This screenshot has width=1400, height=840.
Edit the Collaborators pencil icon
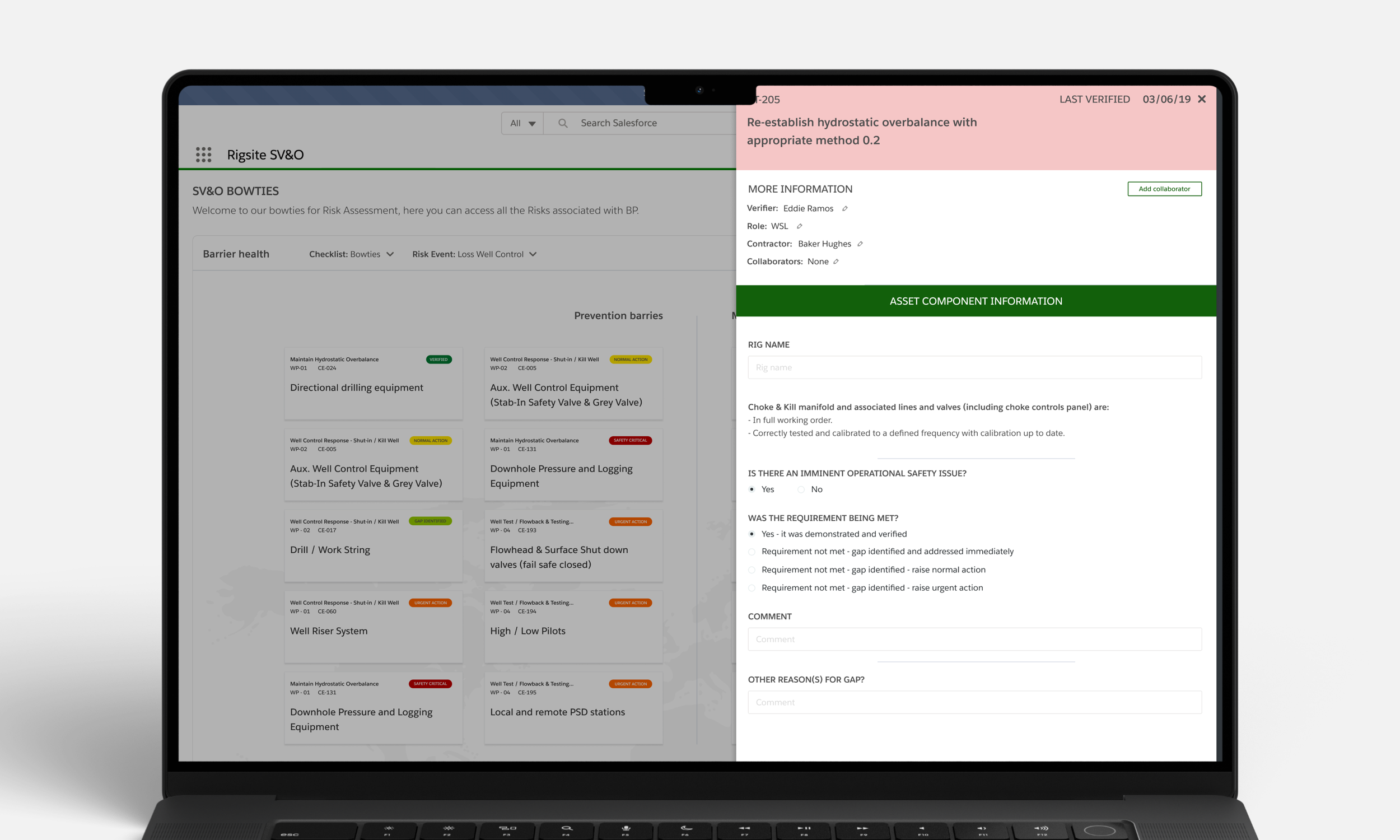tap(836, 261)
